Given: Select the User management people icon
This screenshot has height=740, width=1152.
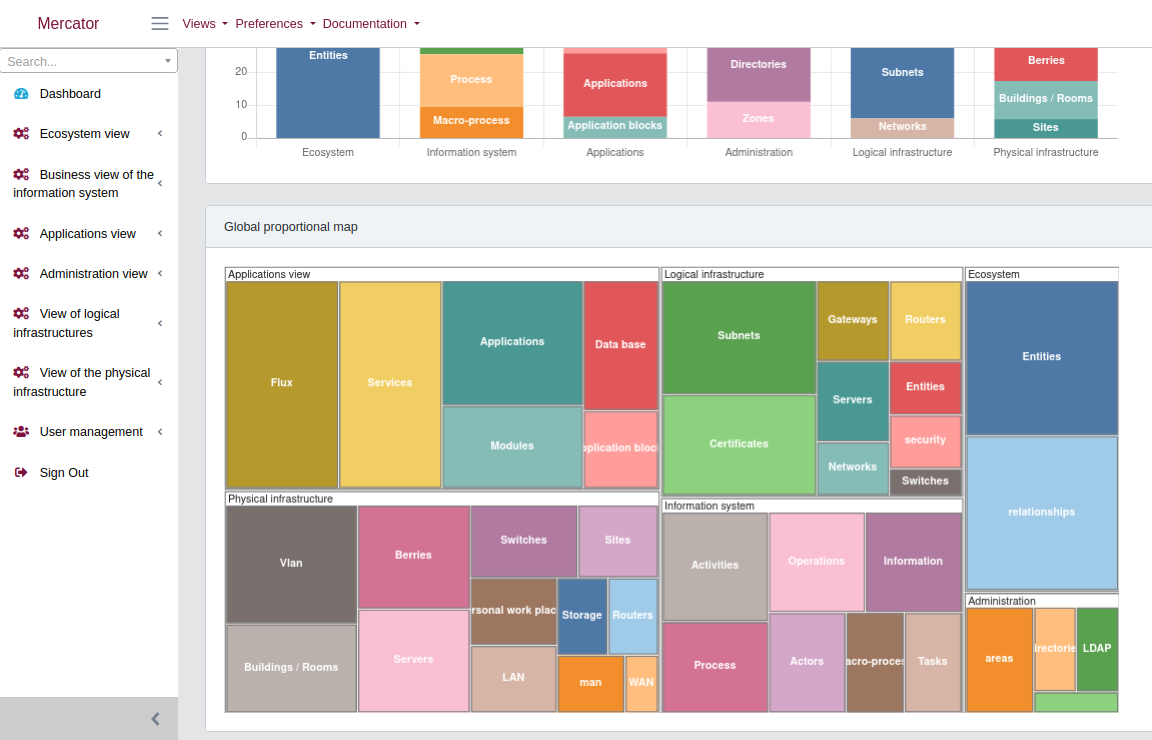Looking at the screenshot, I should (21, 431).
